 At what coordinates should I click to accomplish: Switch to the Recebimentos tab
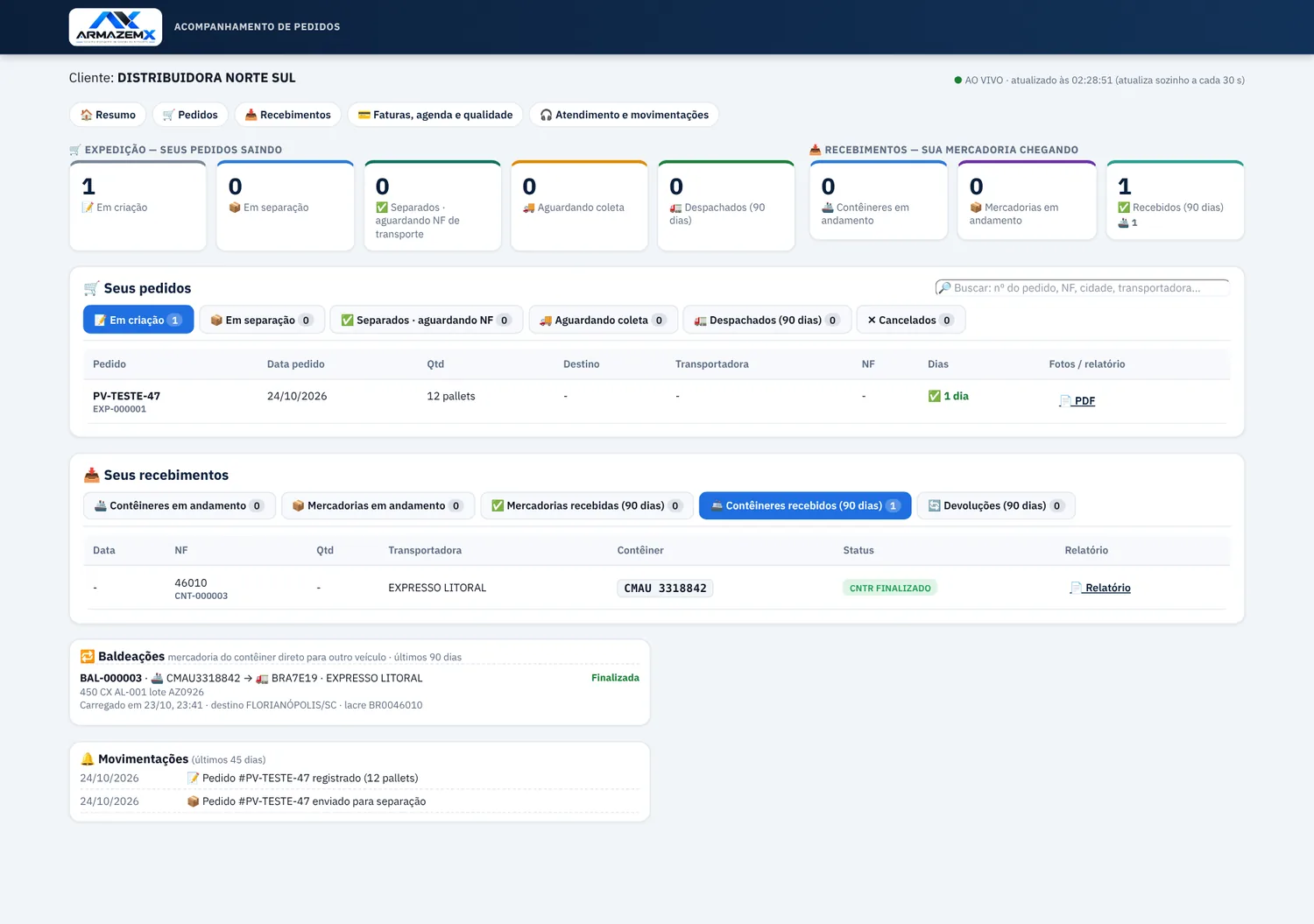(x=287, y=115)
